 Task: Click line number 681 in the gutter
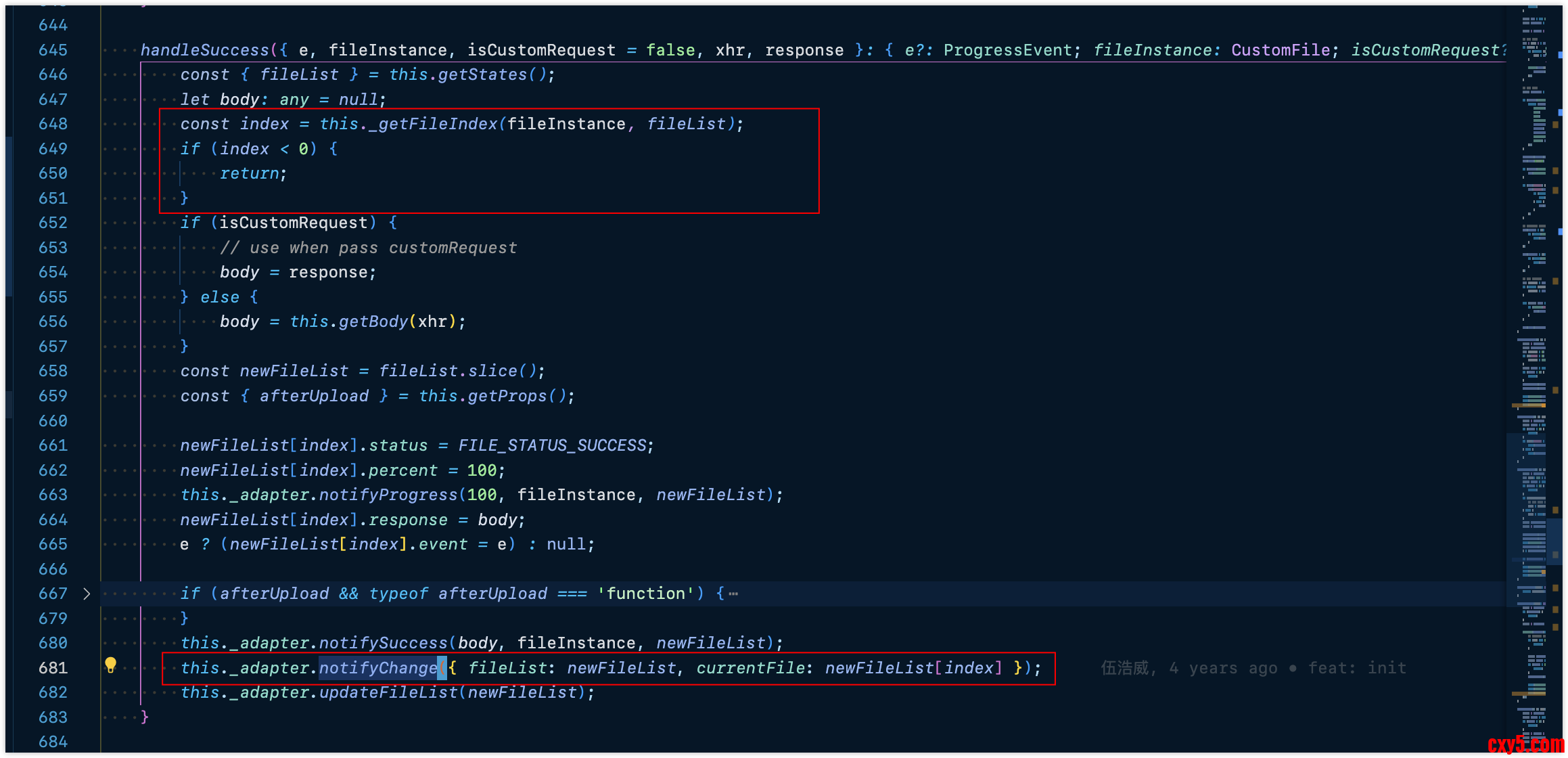tap(53, 668)
